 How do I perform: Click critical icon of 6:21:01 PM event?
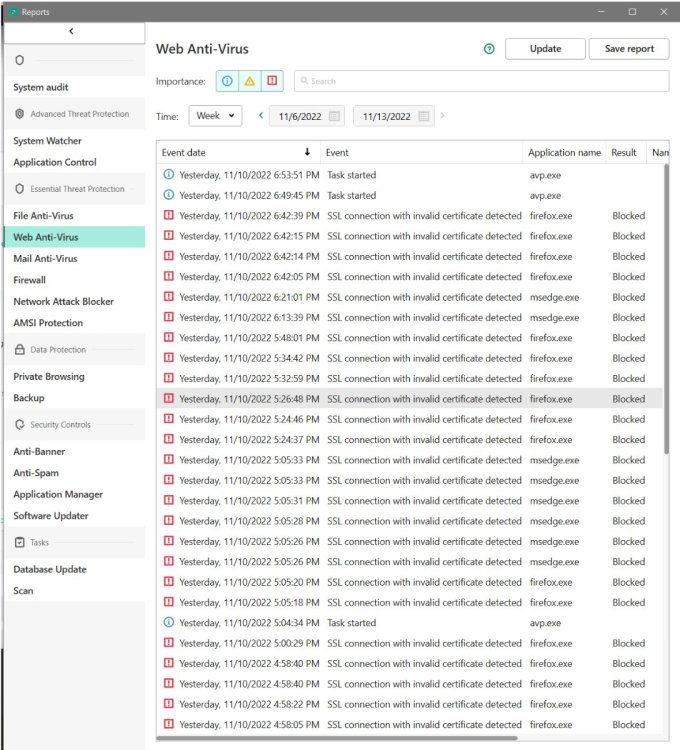click(x=169, y=297)
